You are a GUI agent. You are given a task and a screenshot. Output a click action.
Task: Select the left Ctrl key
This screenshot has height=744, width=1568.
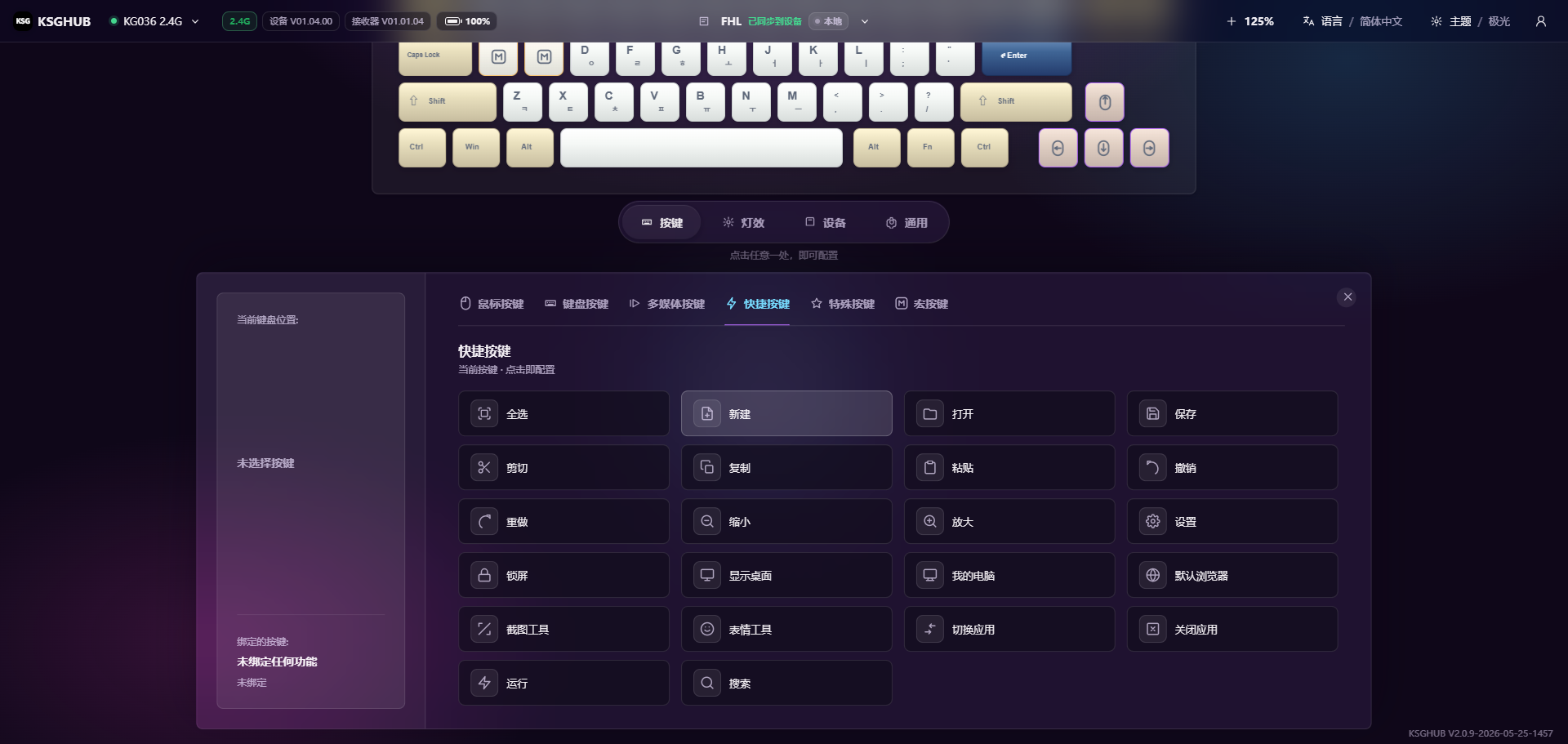point(421,148)
